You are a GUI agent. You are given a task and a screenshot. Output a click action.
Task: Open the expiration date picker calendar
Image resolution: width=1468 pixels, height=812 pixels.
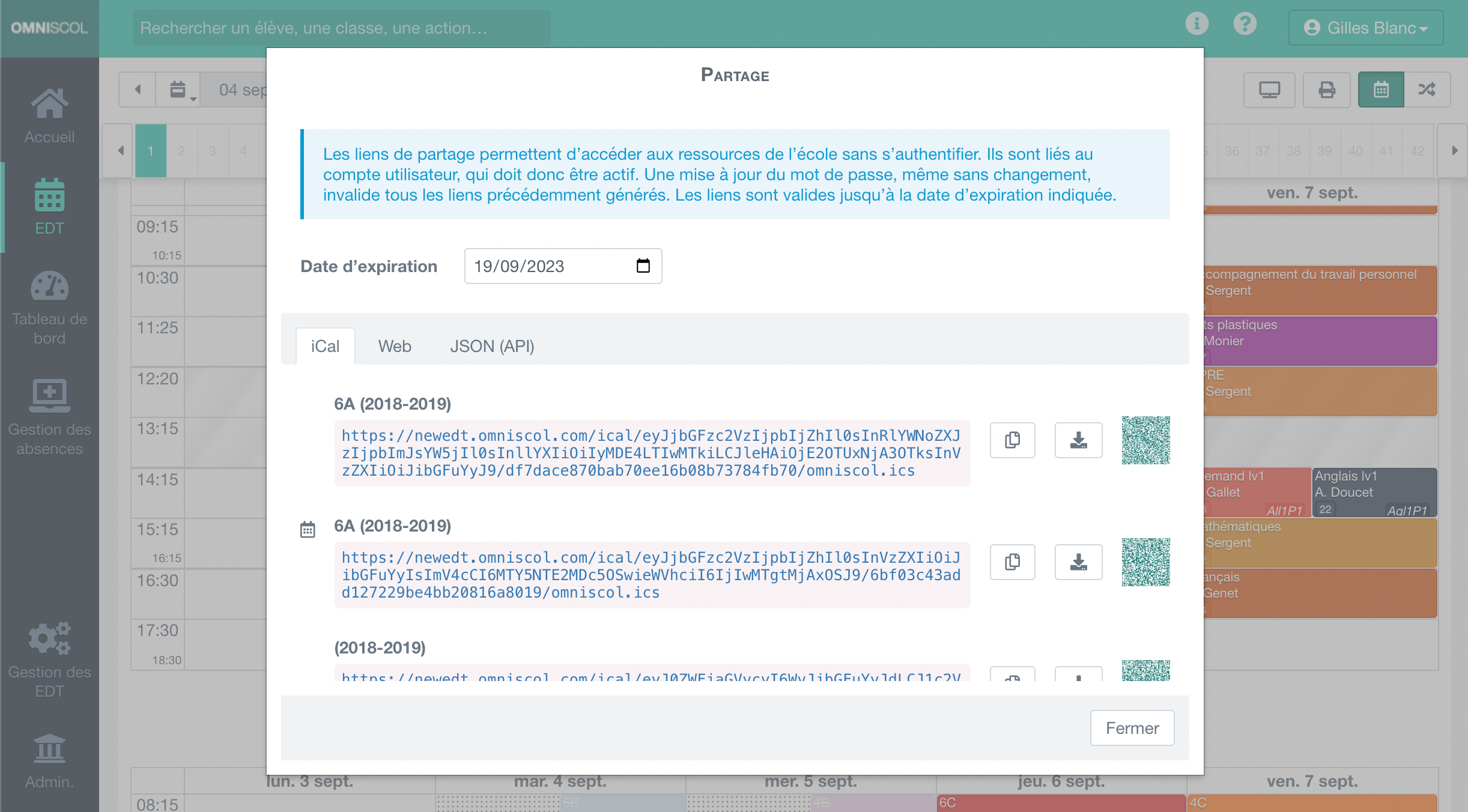643,266
